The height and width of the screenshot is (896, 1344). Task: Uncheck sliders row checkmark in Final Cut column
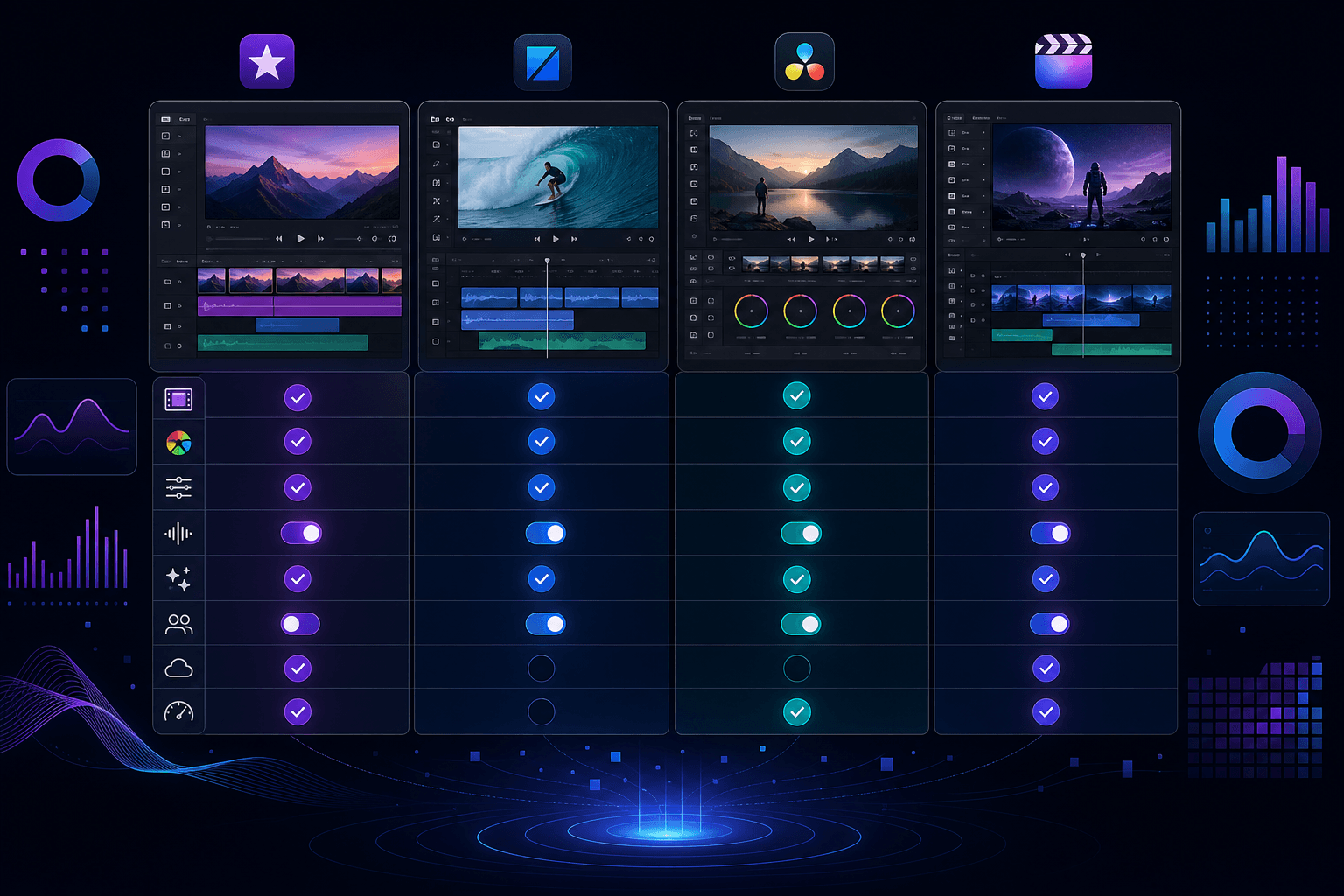point(1045,487)
